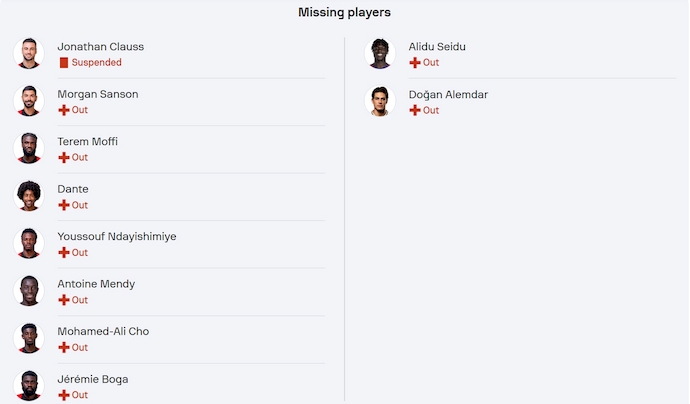Image resolution: width=690 pixels, height=404 pixels.
Task: Click injury icon under Doğan Alemdar
Action: [x=415, y=110]
